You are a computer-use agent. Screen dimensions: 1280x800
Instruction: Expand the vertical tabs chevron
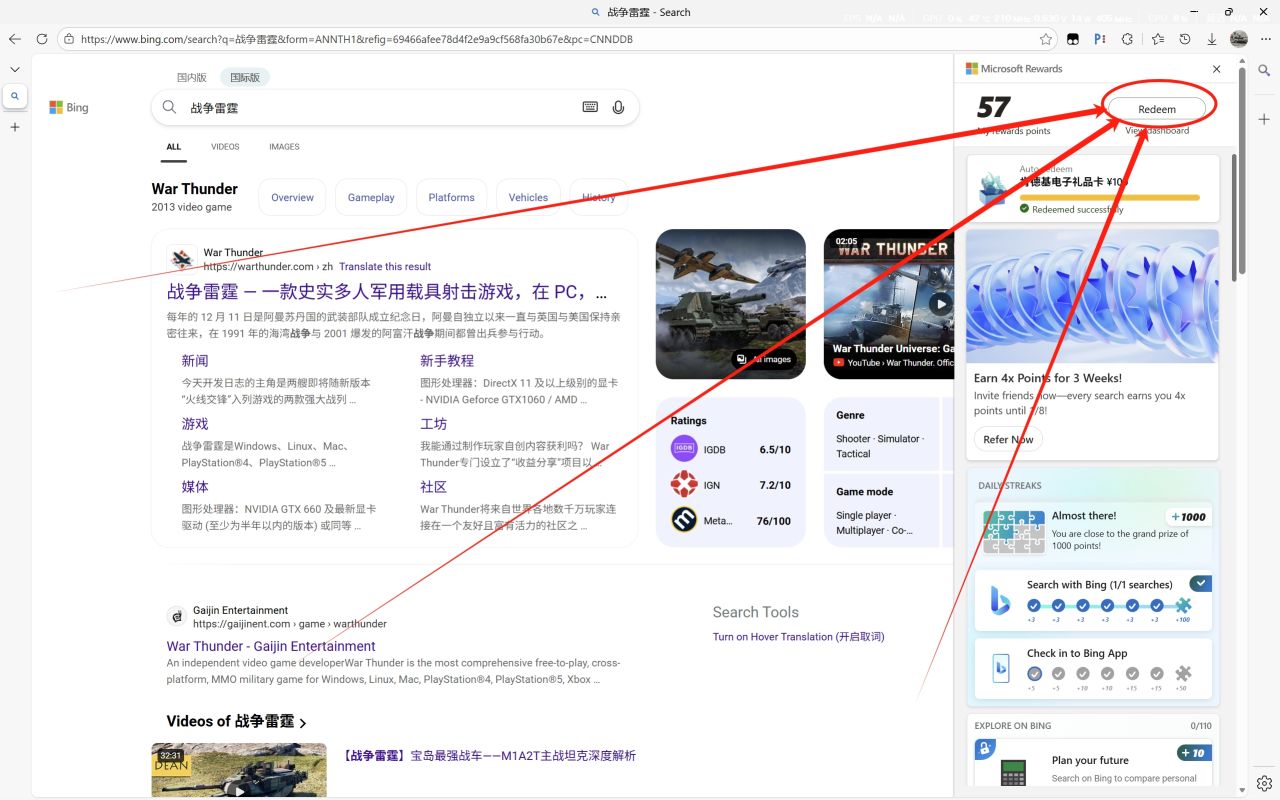pos(15,69)
